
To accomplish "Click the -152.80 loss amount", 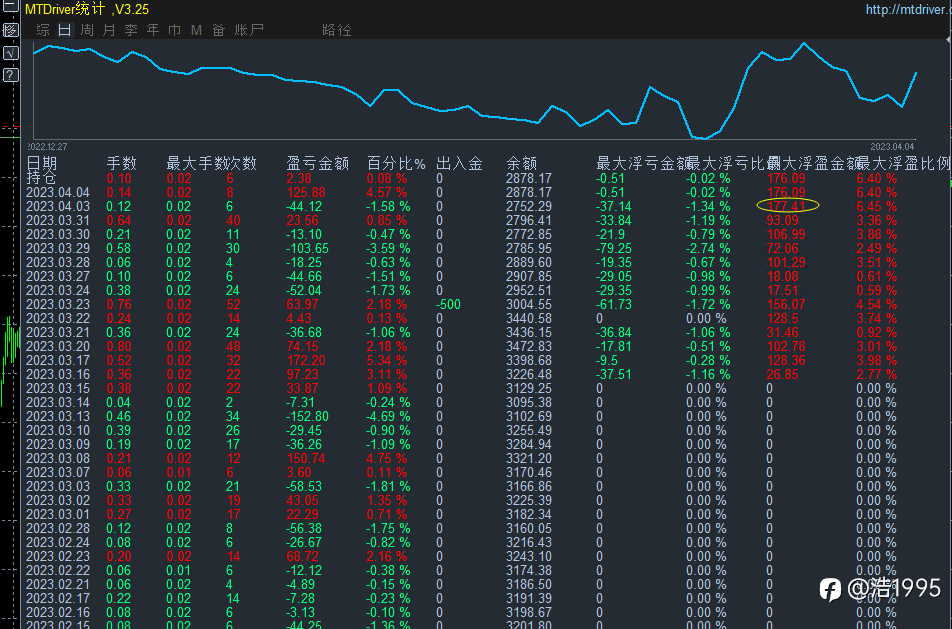I will pos(307,416).
